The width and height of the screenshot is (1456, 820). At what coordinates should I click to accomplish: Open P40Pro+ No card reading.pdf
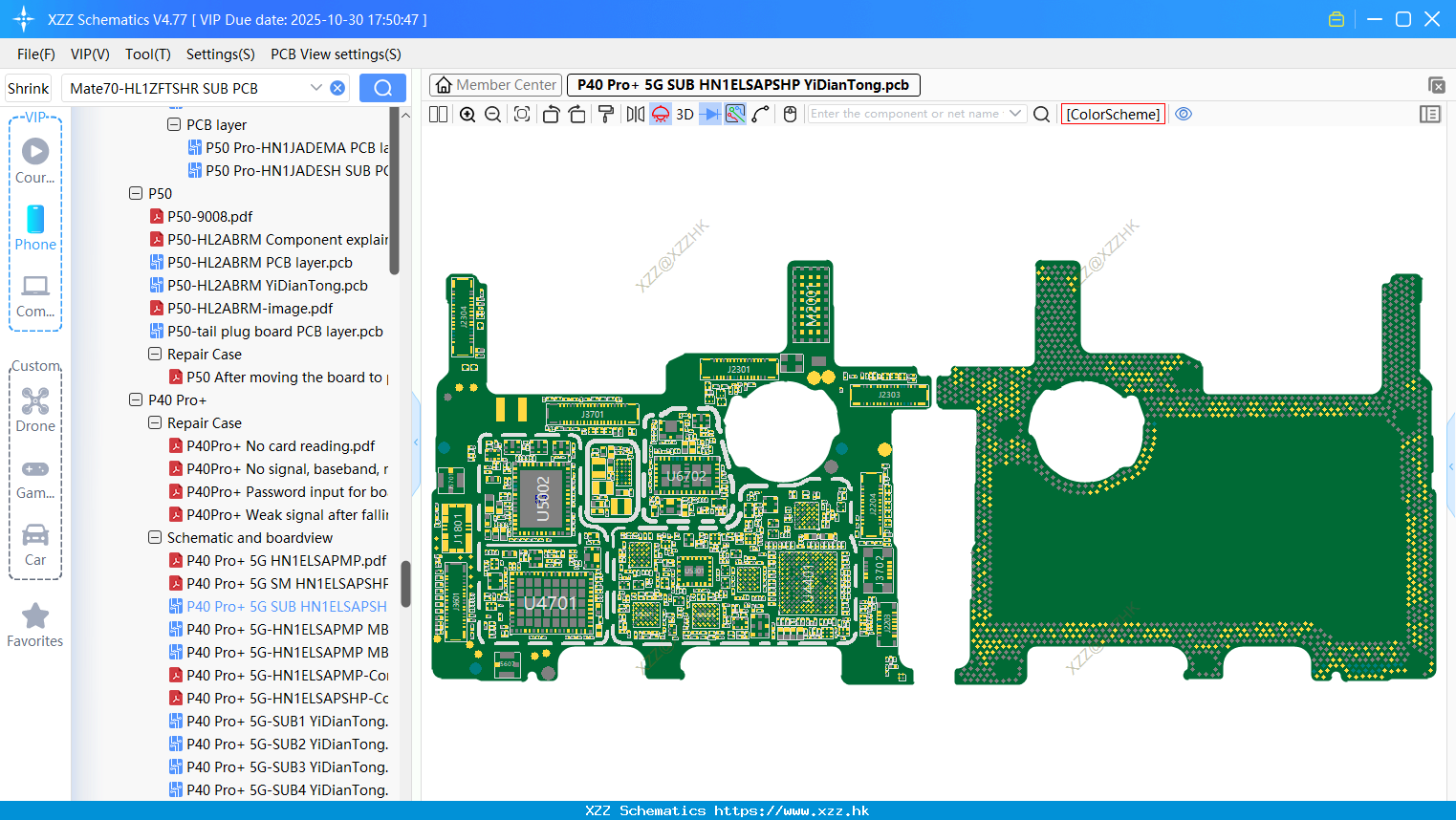[272, 445]
